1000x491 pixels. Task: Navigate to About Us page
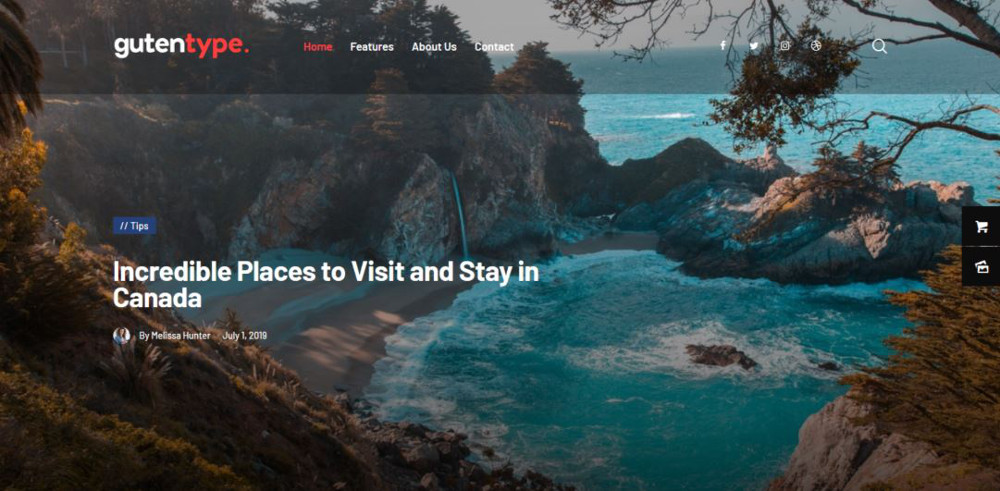point(434,47)
